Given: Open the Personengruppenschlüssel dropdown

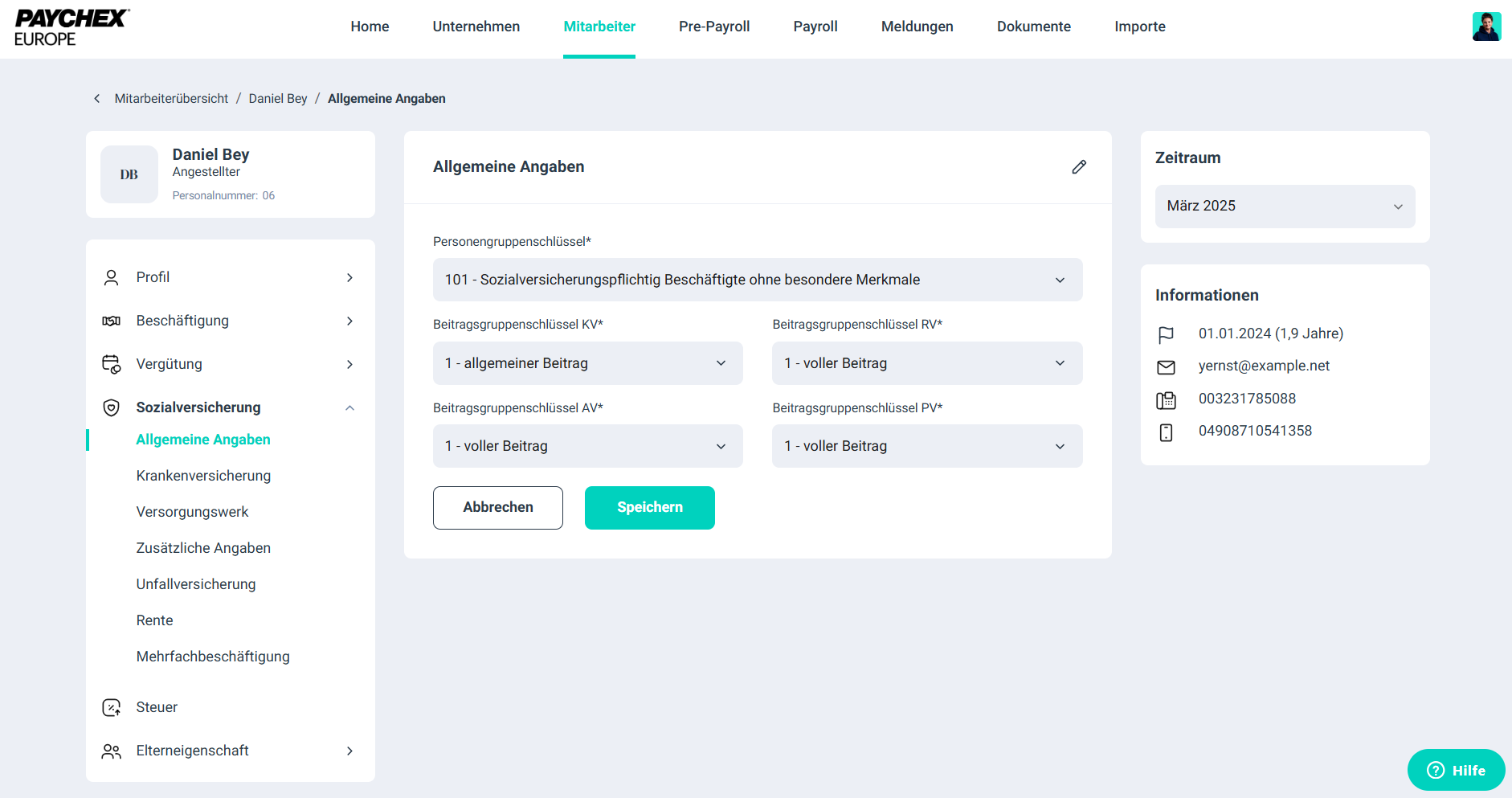Looking at the screenshot, I should [757, 280].
